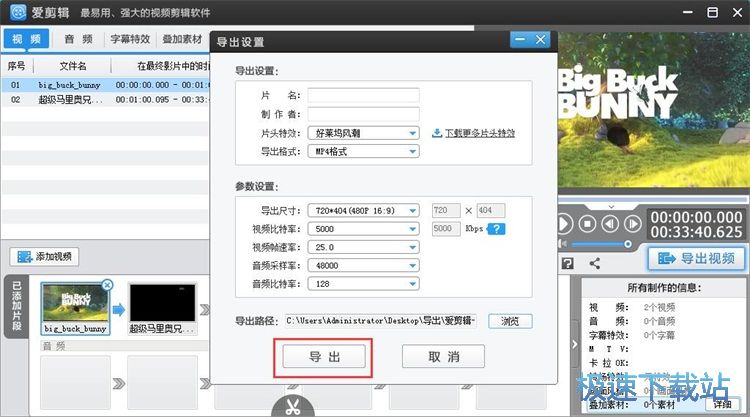The height and width of the screenshot is (417, 750).
Task: Click the blue bitrate help question icon
Action: pos(496,229)
